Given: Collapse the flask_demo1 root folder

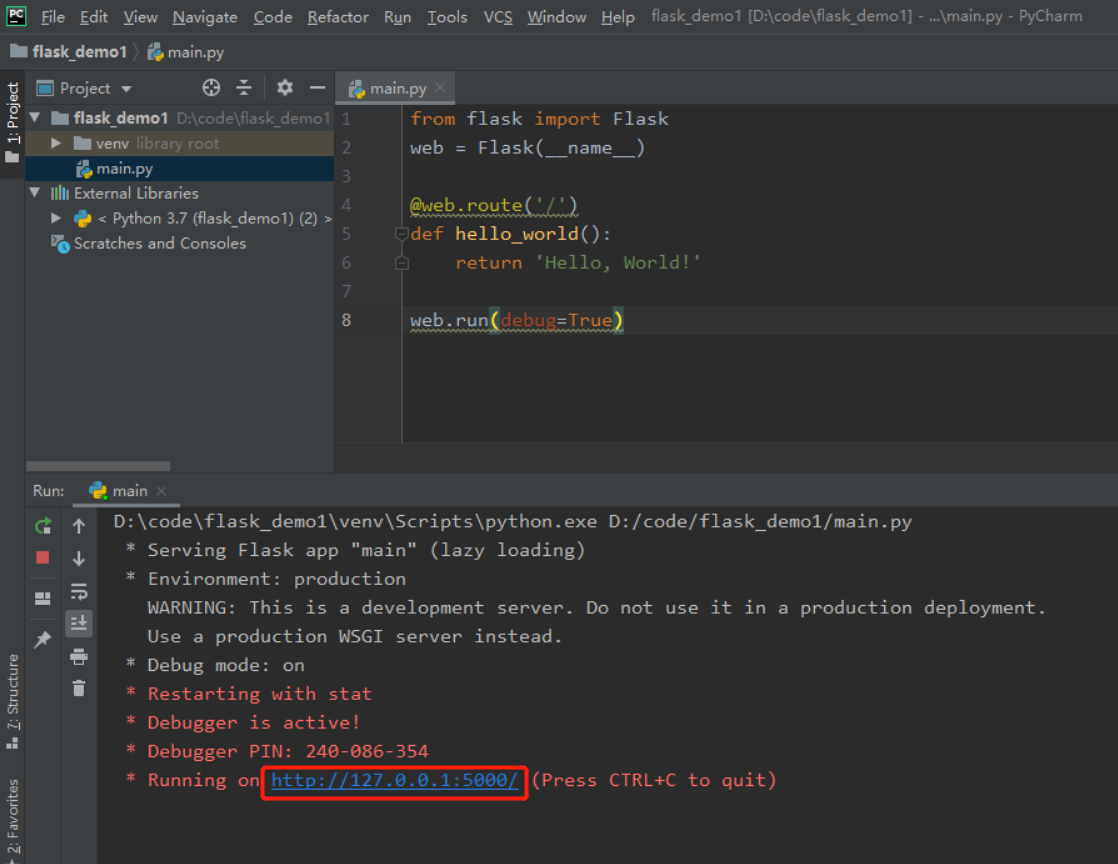Looking at the screenshot, I should 35,118.
